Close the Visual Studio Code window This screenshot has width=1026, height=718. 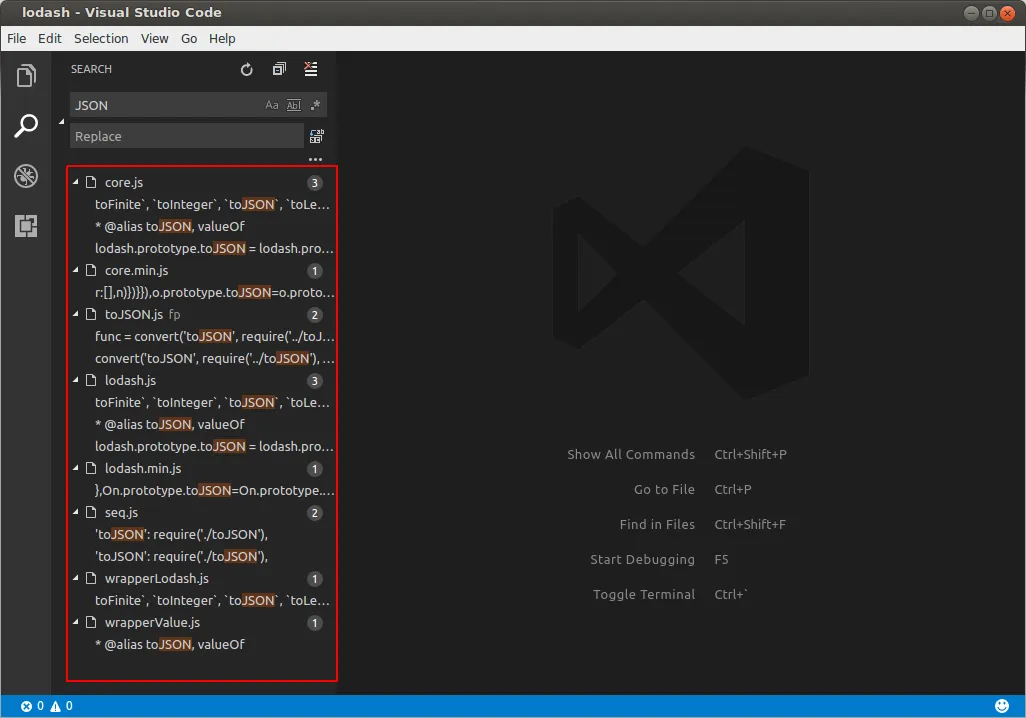pos(1008,13)
